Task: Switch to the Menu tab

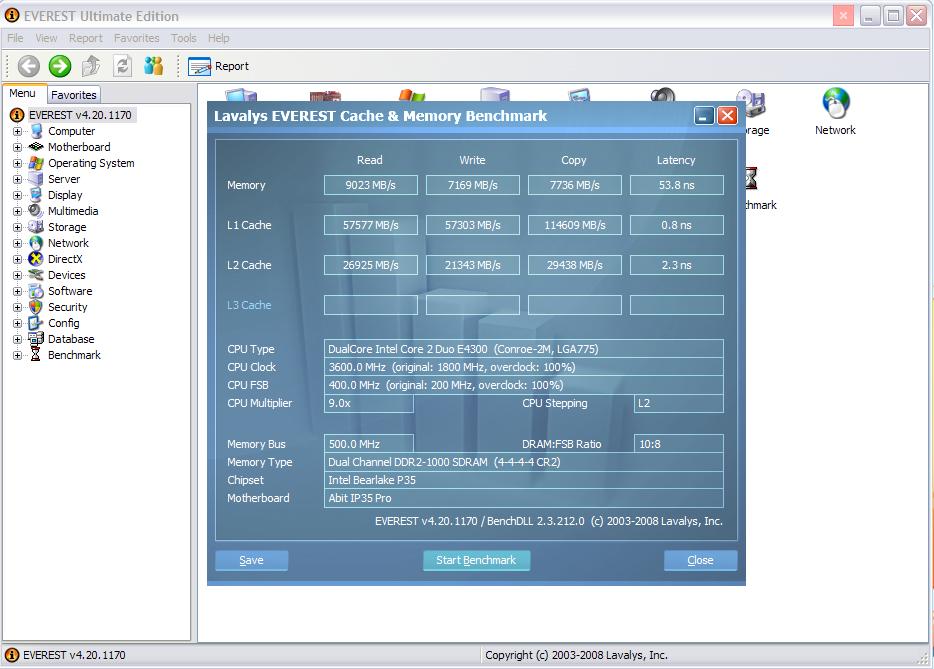Action: (23, 94)
